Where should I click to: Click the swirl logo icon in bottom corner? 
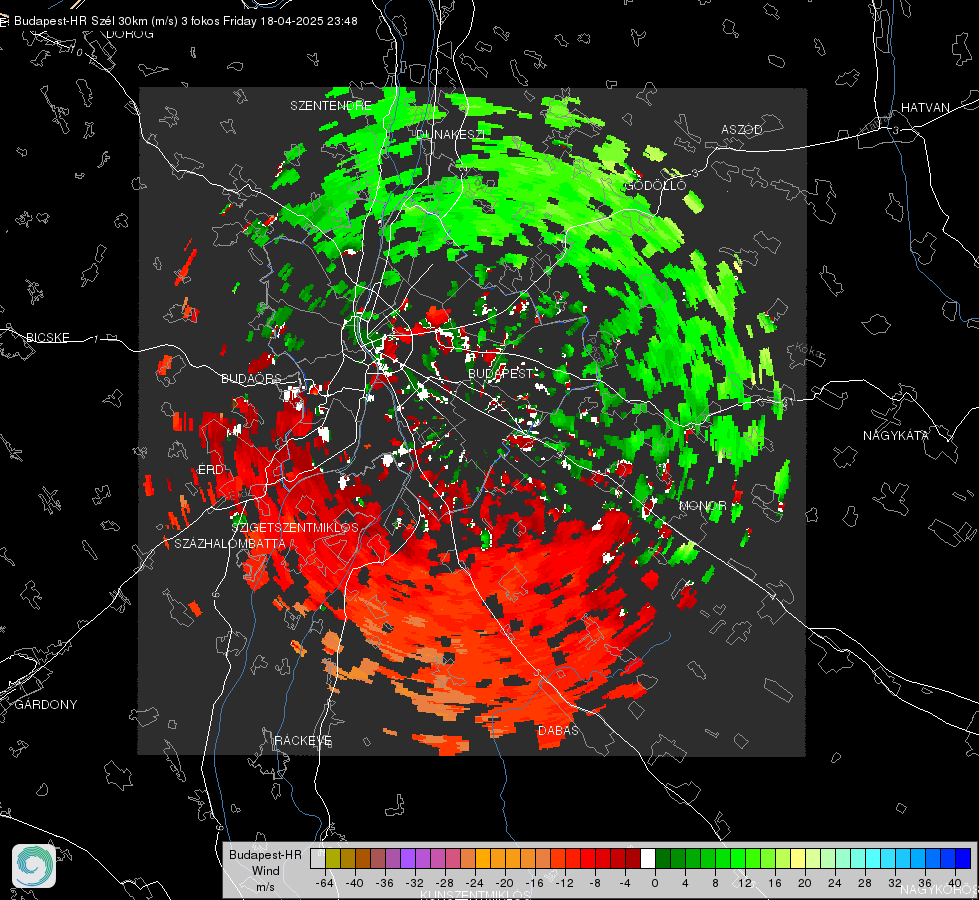coord(34,866)
